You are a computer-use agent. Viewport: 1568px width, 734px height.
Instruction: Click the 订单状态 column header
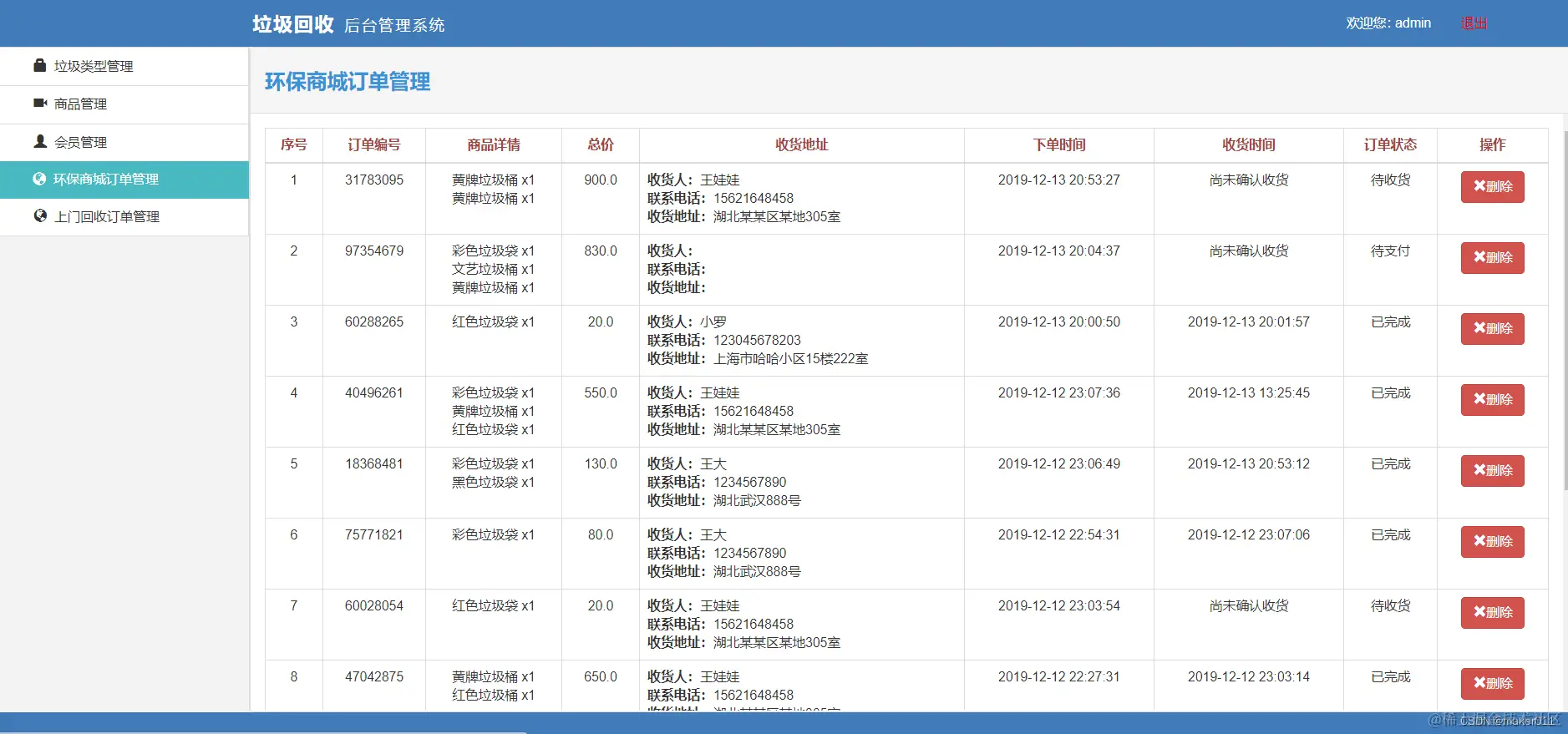point(1390,144)
